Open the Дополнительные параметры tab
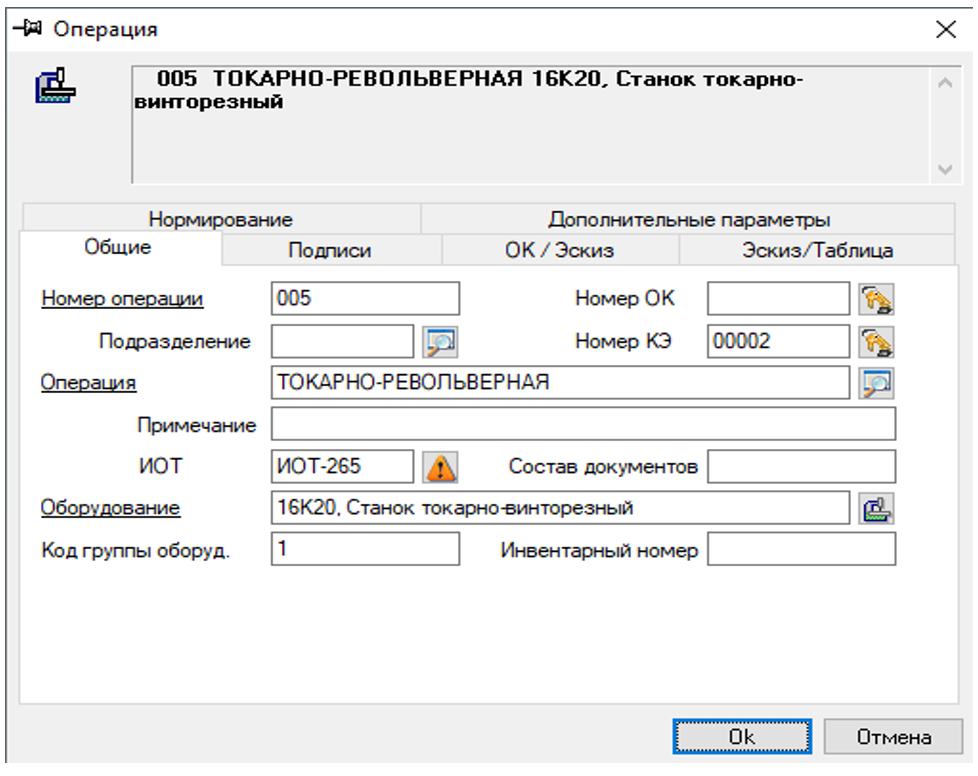The height and width of the screenshot is (776, 978). (689, 219)
